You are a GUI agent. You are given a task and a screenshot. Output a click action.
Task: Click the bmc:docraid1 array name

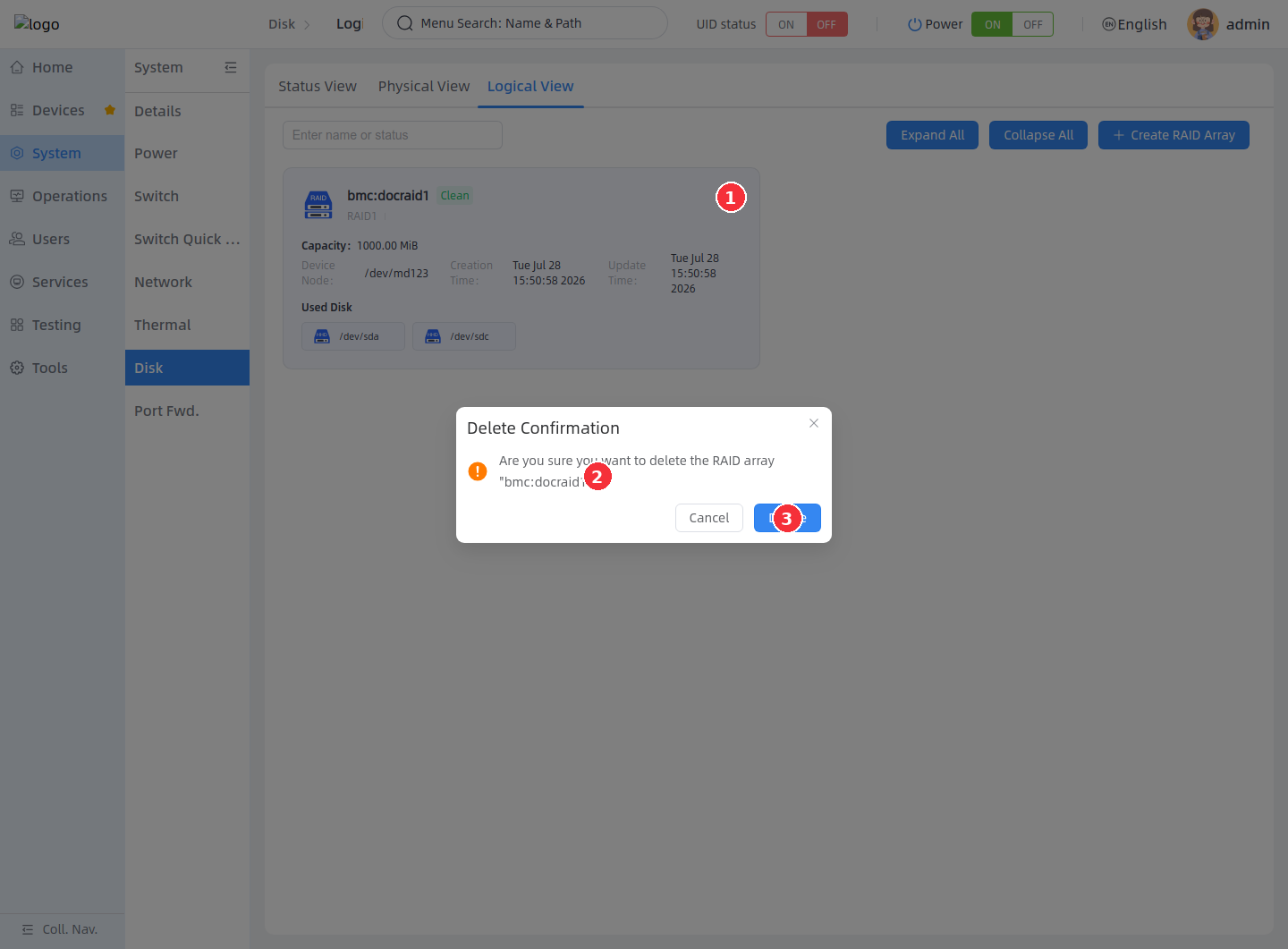(x=388, y=195)
